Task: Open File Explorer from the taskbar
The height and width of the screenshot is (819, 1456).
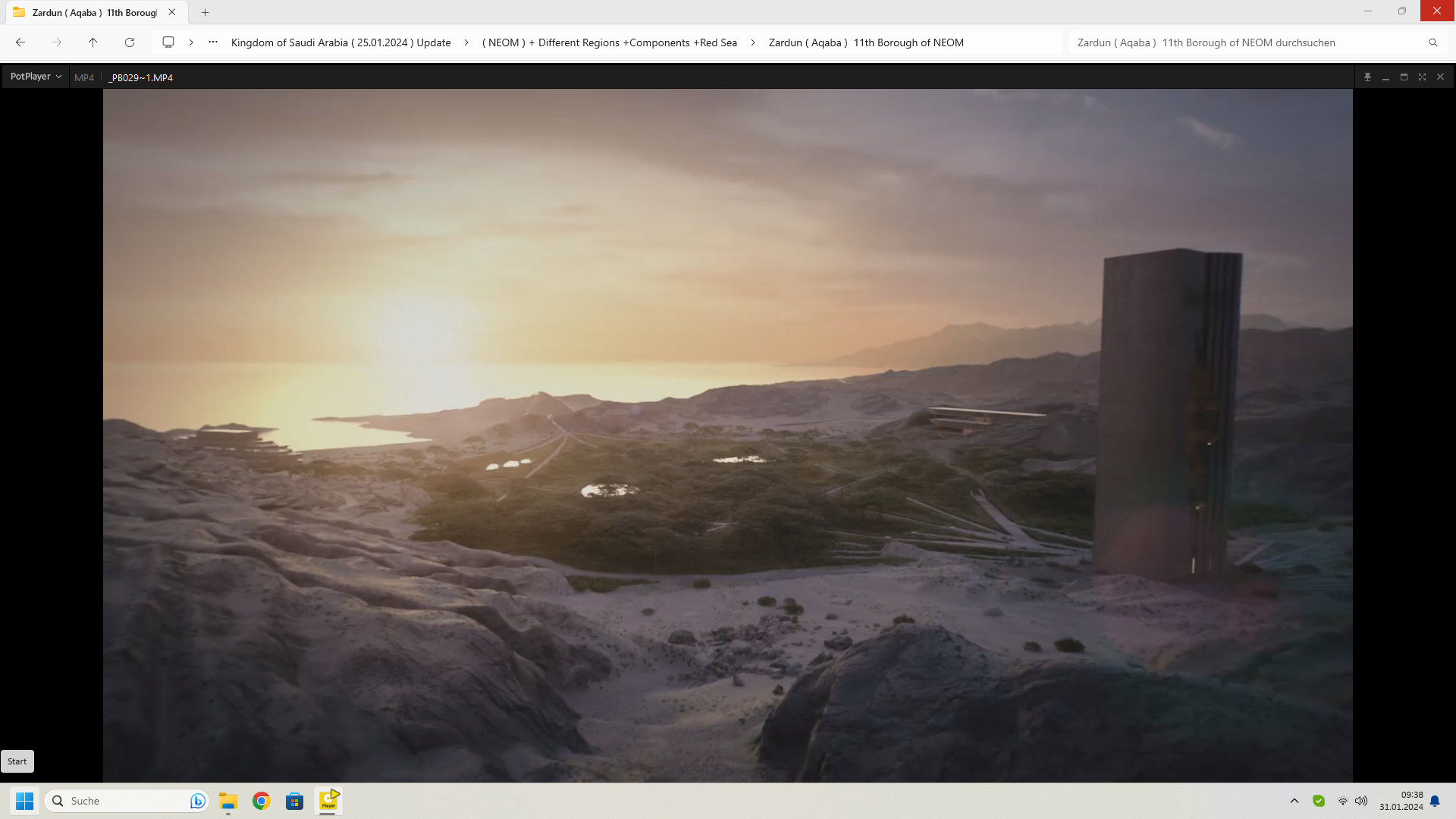Action: click(228, 801)
